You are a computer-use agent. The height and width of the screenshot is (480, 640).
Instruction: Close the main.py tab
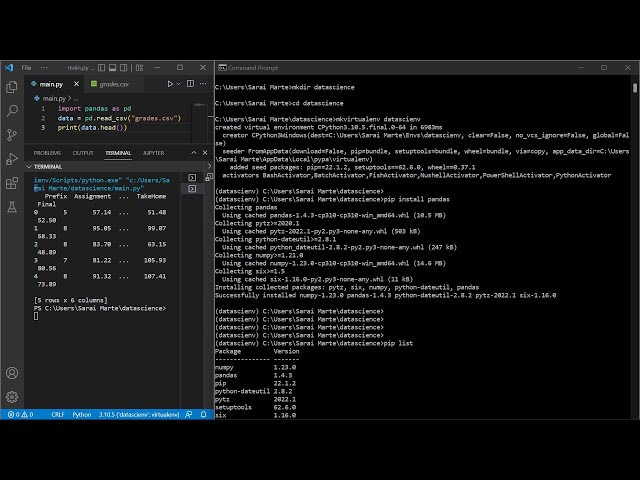76,84
